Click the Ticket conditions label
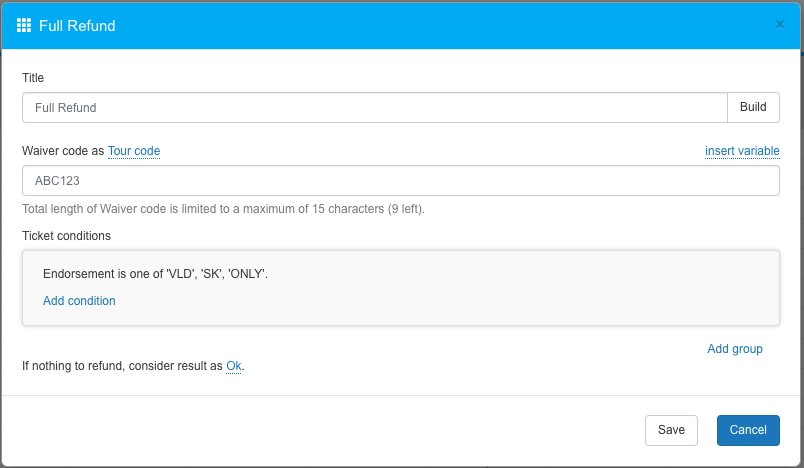Viewport: 804px width, 468px height. pos(66,236)
